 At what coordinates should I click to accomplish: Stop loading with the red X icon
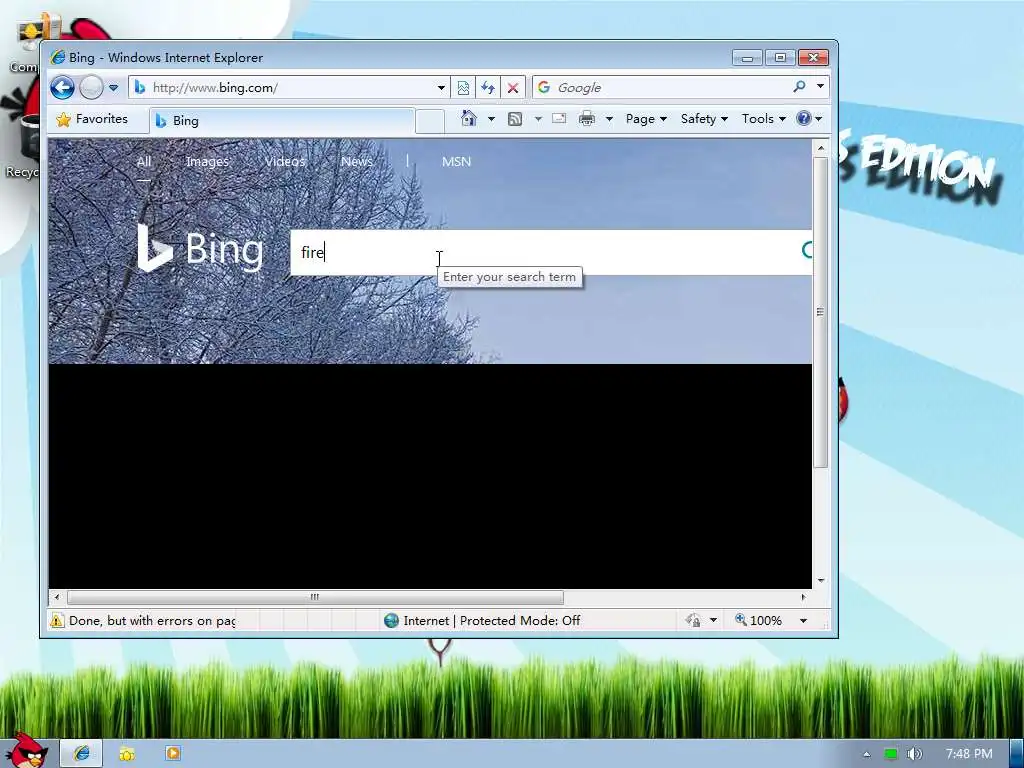point(513,88)
